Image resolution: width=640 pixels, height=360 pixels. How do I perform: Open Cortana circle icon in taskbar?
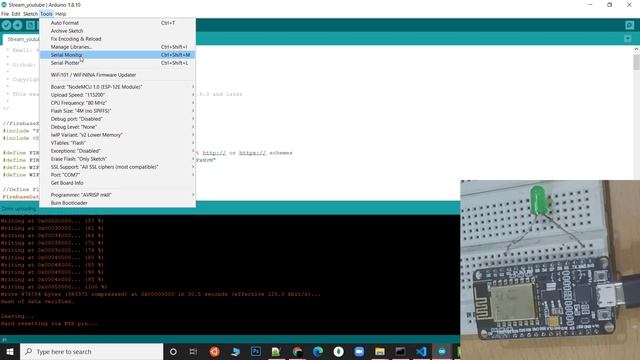tap(173, 351)
